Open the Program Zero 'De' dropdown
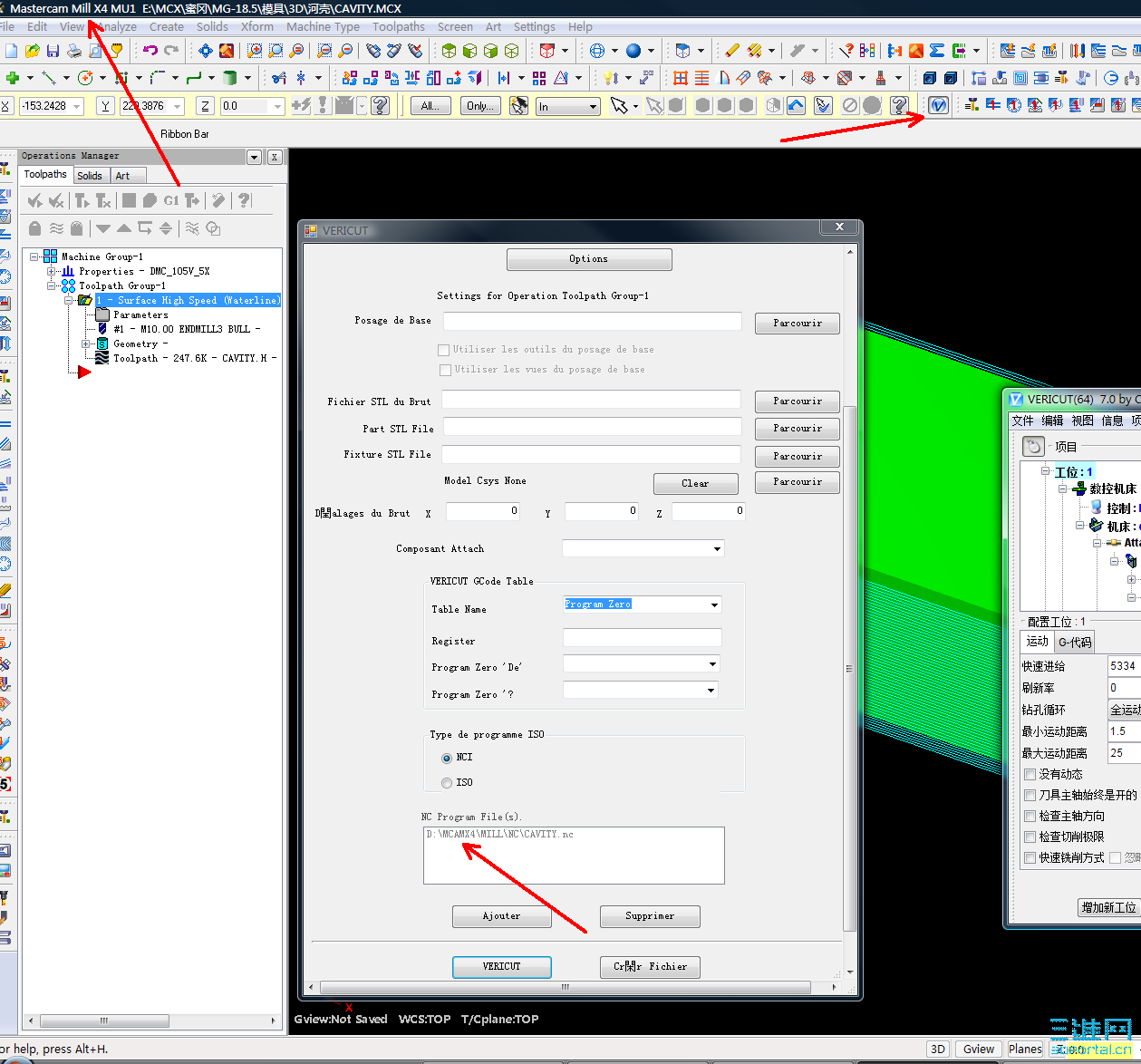Image resolution: width=1141 pixels, height=1064 pixels. (x=712, y=664)
